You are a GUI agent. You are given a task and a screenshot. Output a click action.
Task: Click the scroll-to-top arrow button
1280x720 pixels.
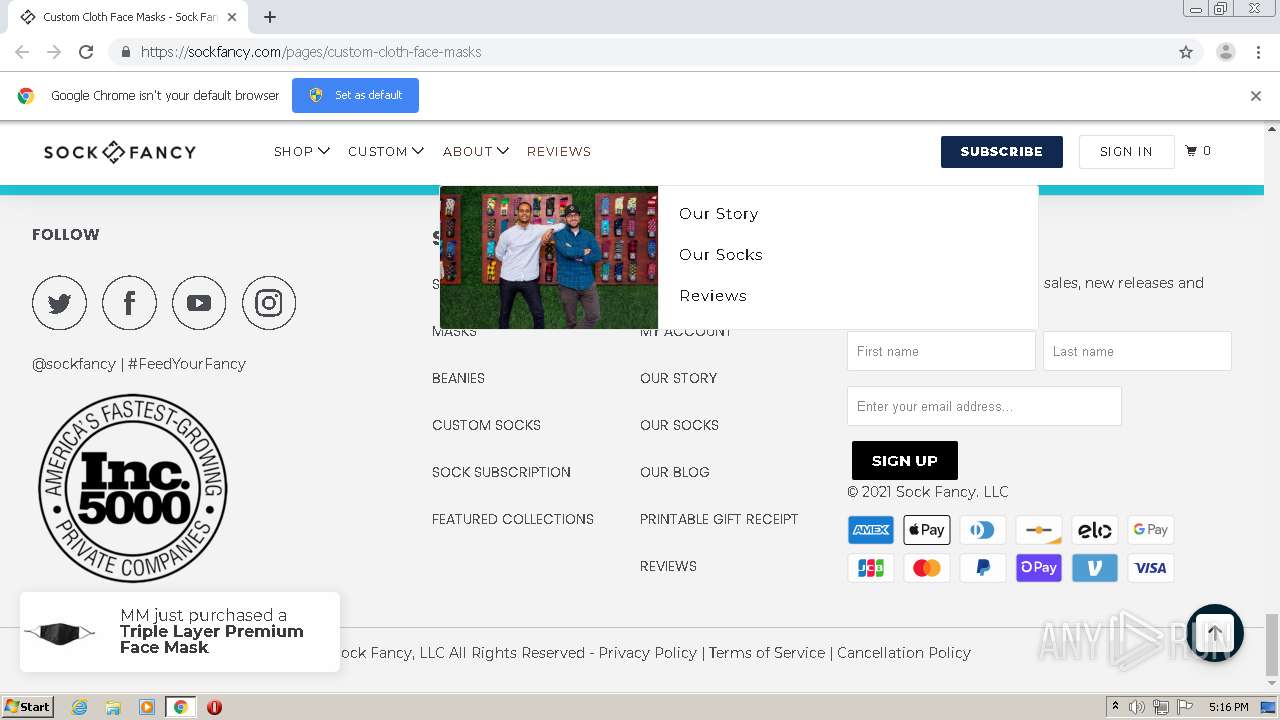pos(1214,633)
